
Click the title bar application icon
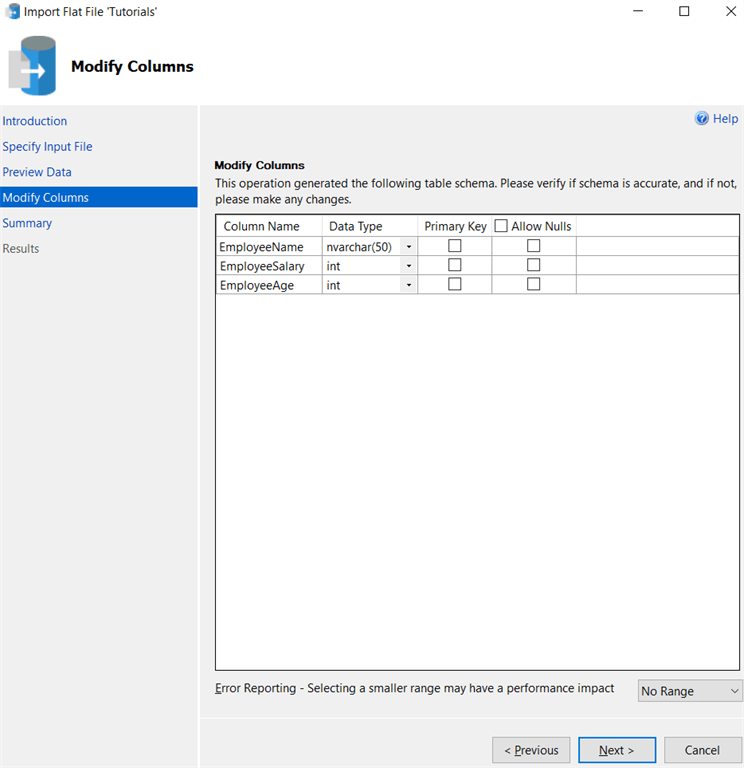[x=13, y=11]
